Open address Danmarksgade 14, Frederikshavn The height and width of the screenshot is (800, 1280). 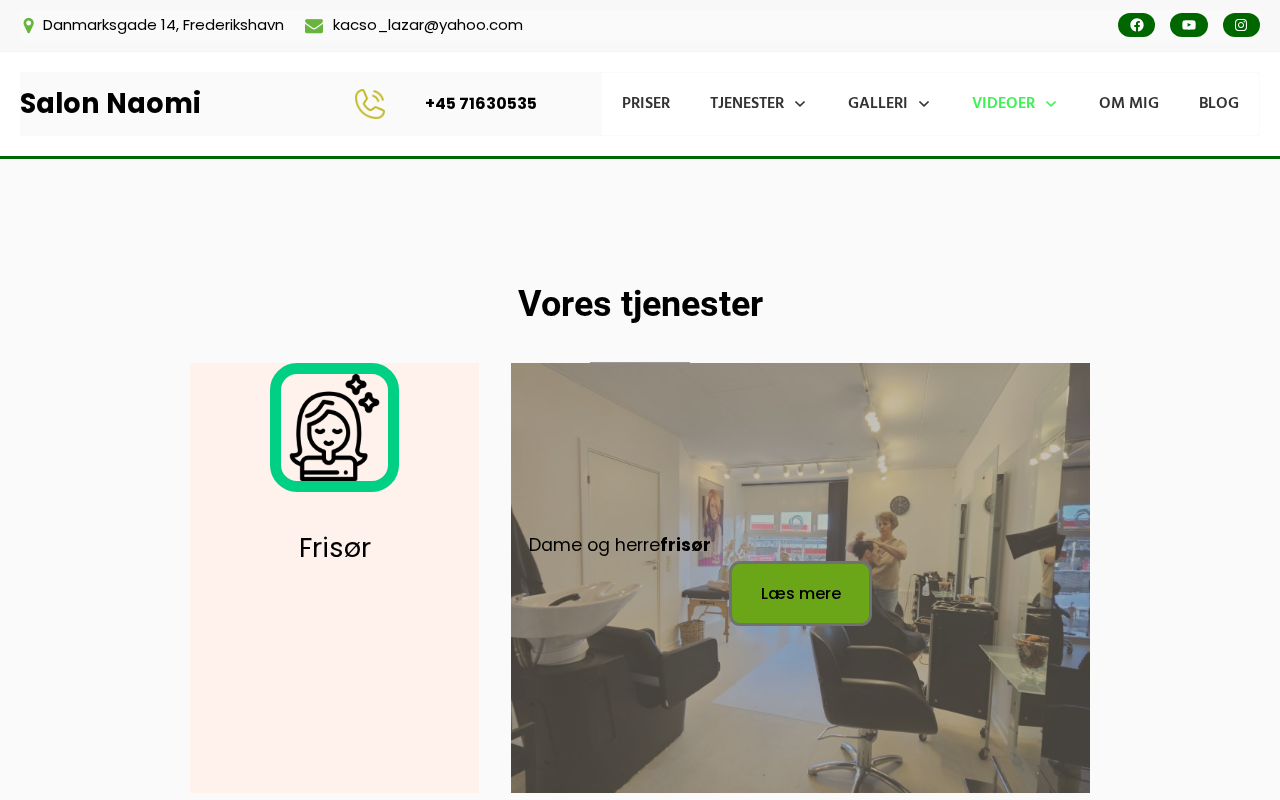click(163, 25)
